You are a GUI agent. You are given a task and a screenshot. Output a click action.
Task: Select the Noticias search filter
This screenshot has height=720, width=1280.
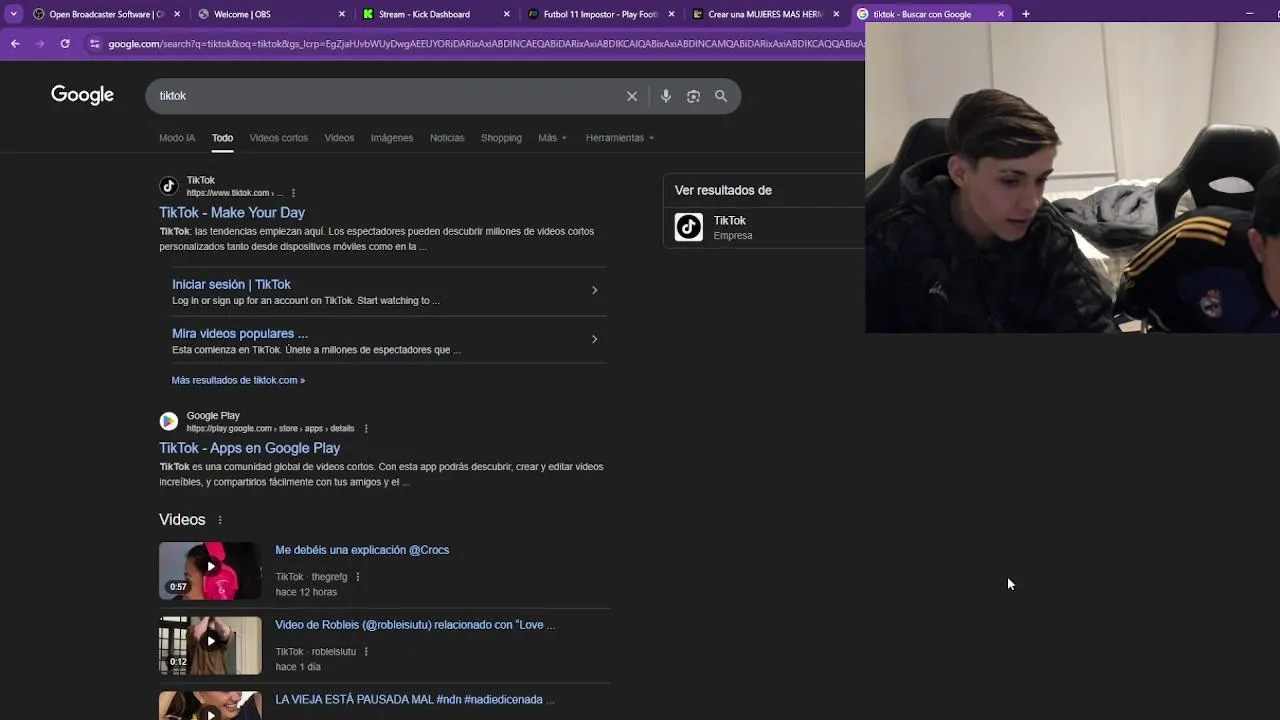point(447,138)
